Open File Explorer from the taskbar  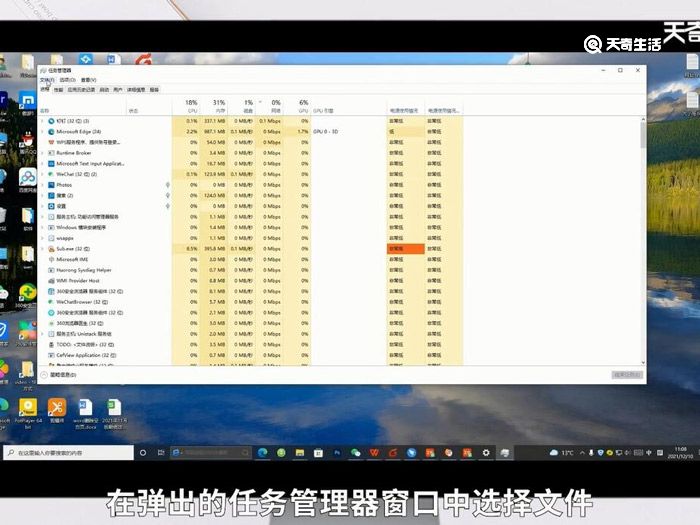coord(300,453)
